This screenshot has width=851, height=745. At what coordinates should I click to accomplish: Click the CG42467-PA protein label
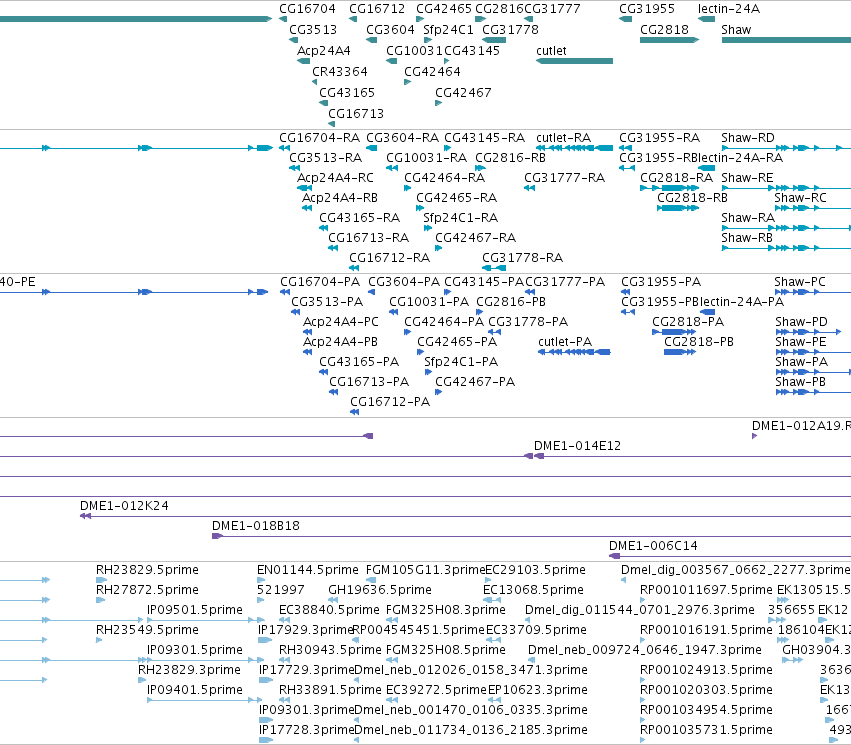pyautogui.click(x=475, y=382)
